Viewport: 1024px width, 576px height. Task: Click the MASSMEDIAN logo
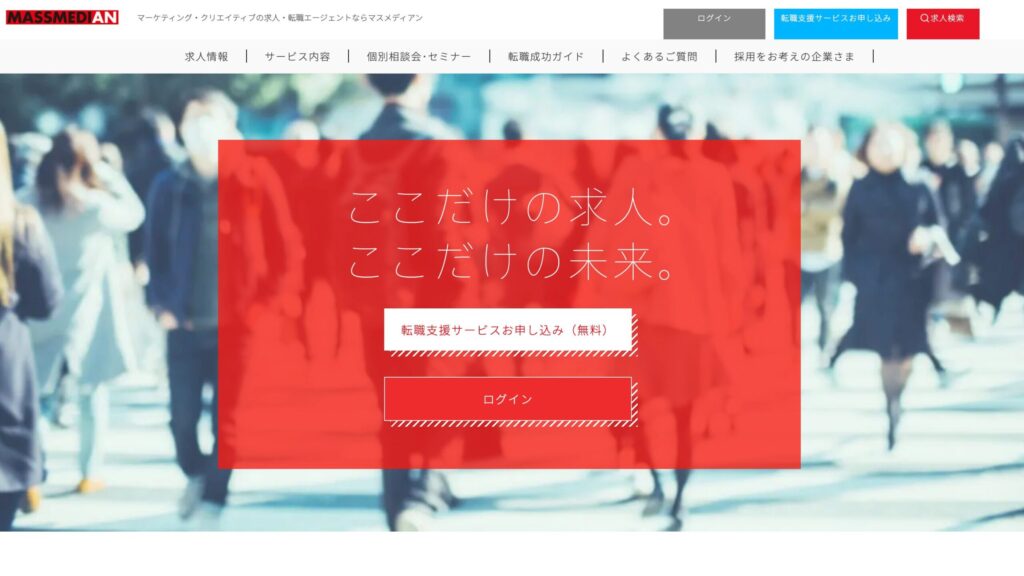tap(62, 18)
